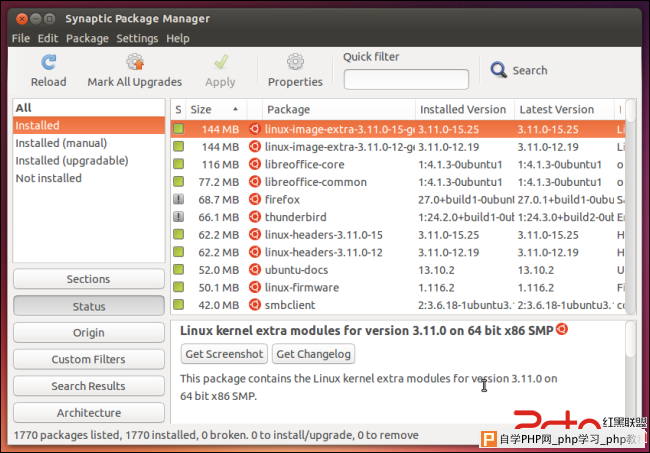Image resolution: width=650 pixels, height=453 pixels.
Task: Click the description pane vertical scrollbar
Action: pos(630,372)
